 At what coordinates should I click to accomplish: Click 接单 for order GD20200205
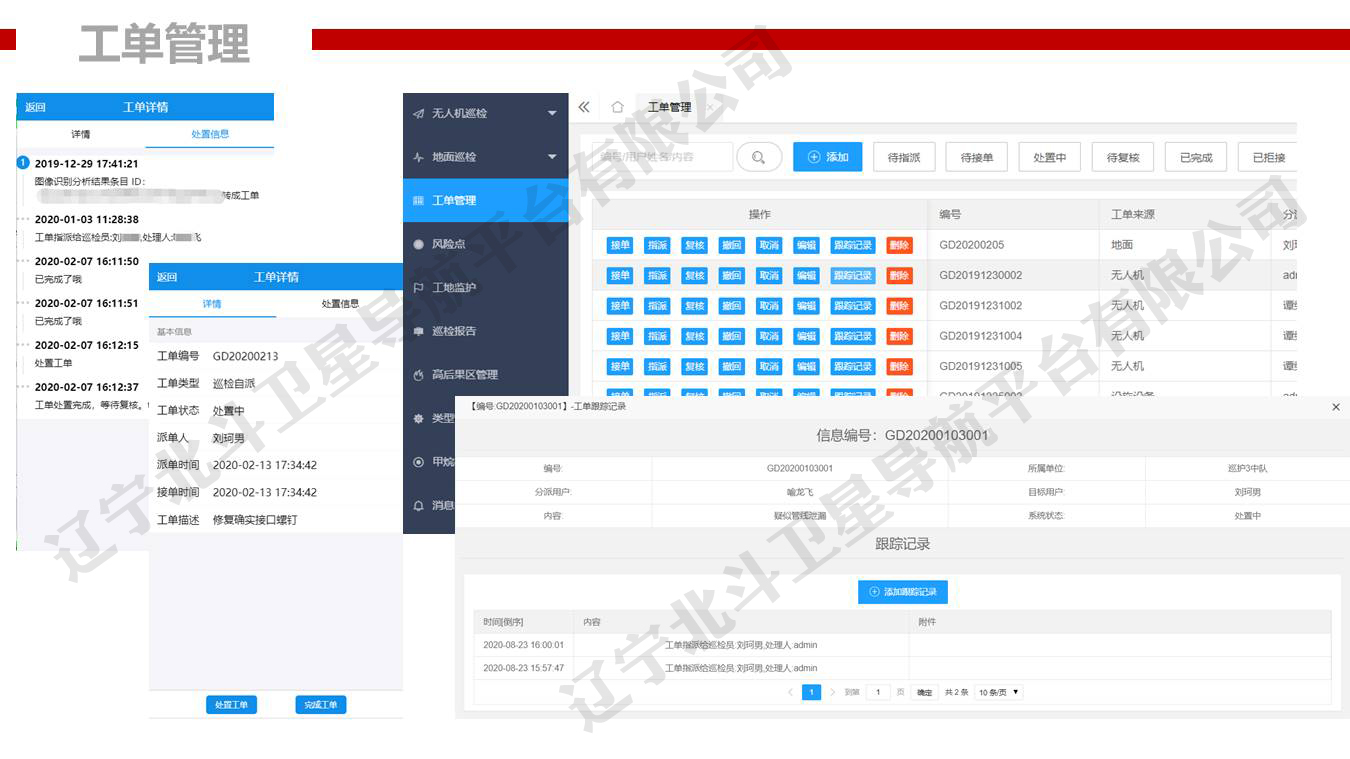pos(620,245)
